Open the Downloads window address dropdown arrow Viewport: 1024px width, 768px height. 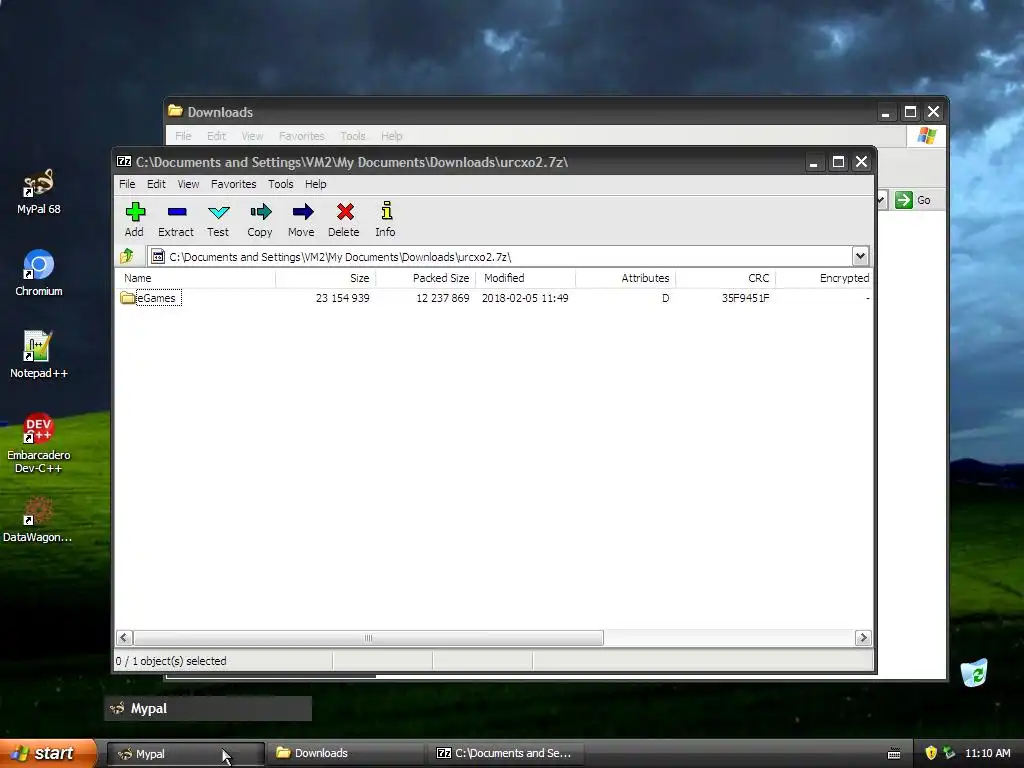882,200
